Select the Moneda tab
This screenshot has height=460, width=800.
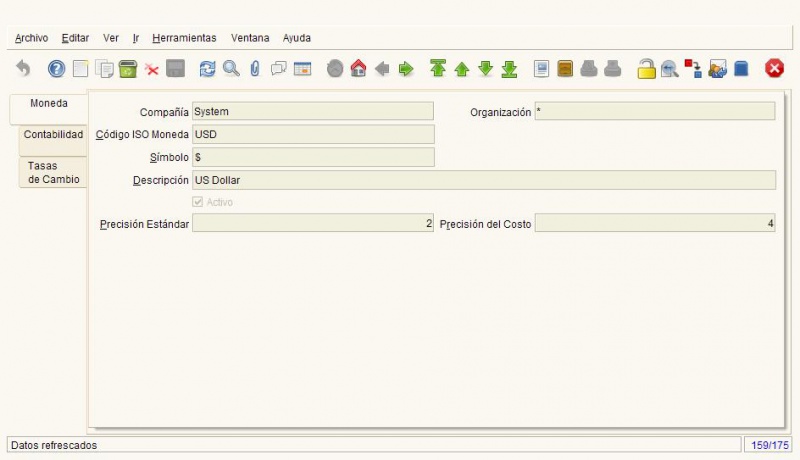tap(48, 109)
